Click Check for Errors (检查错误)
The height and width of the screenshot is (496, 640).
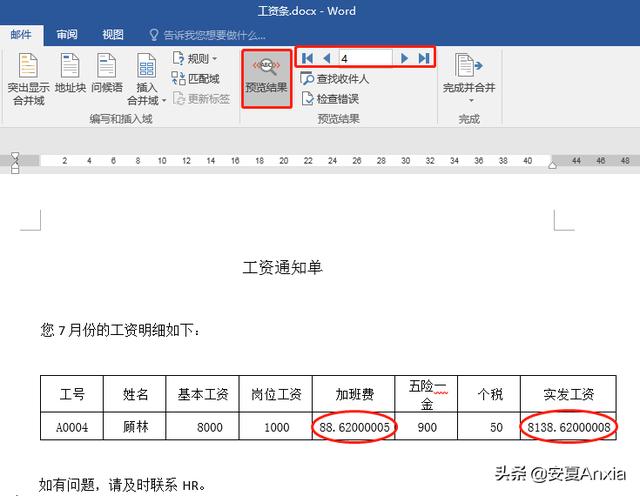tap(329, 98)
